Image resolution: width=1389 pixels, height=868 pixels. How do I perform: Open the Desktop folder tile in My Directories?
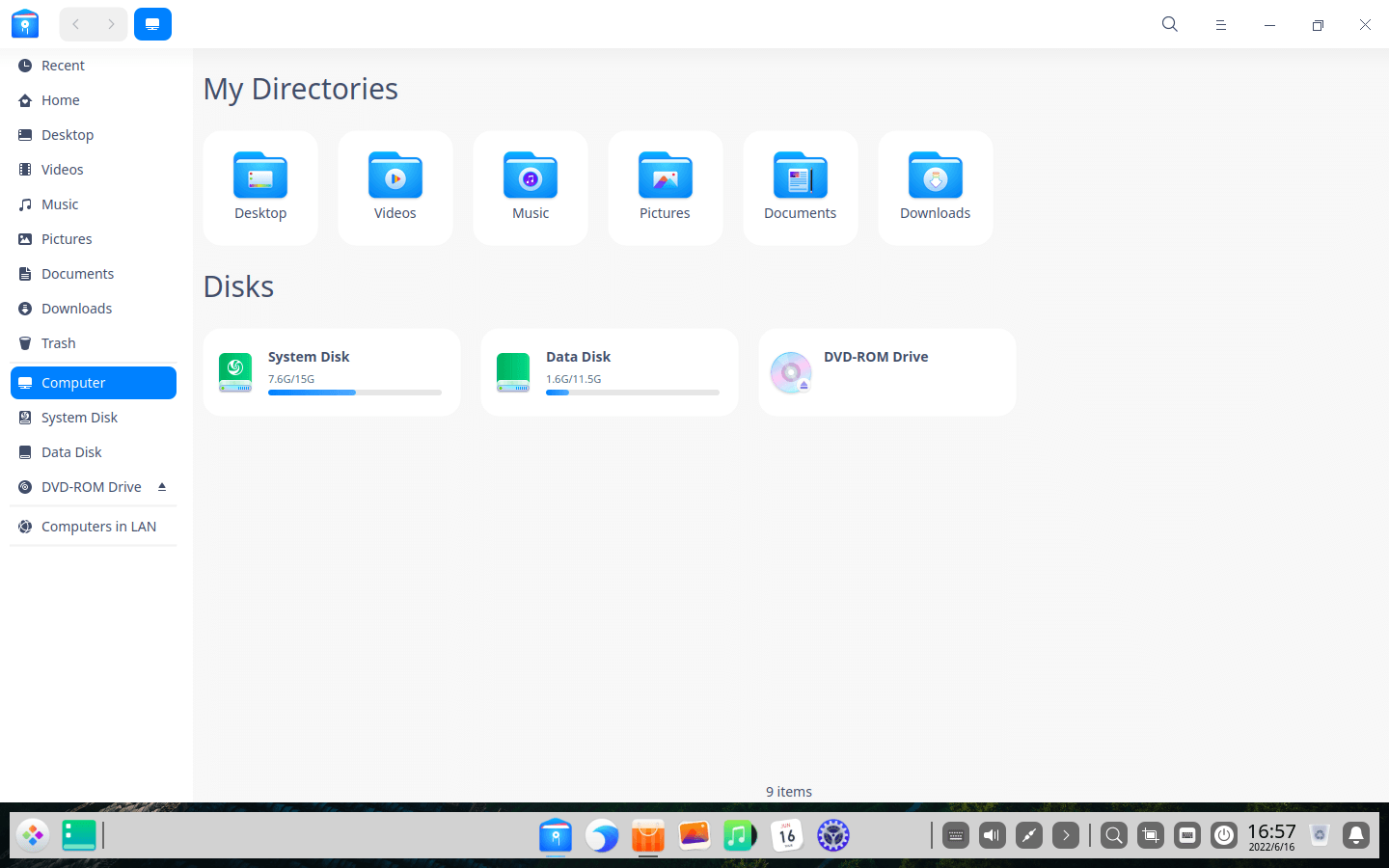260,188
